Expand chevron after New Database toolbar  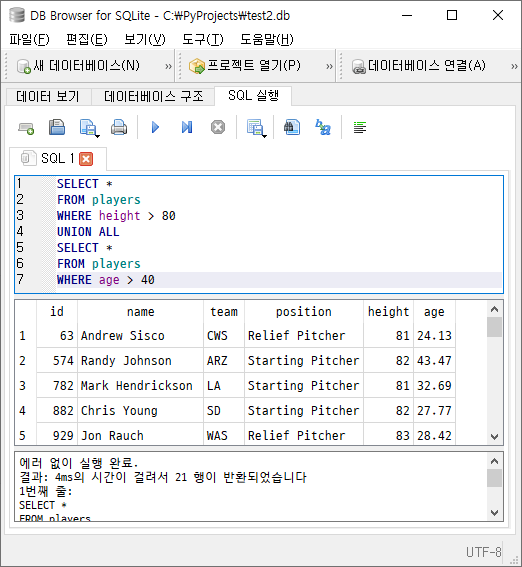(168, 66)
